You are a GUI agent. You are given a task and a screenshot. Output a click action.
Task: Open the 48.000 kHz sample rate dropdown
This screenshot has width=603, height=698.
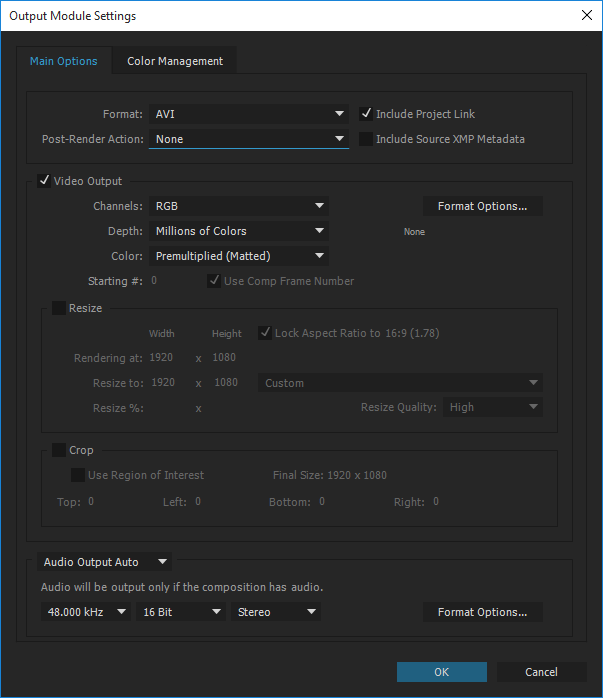click(85, 612)
